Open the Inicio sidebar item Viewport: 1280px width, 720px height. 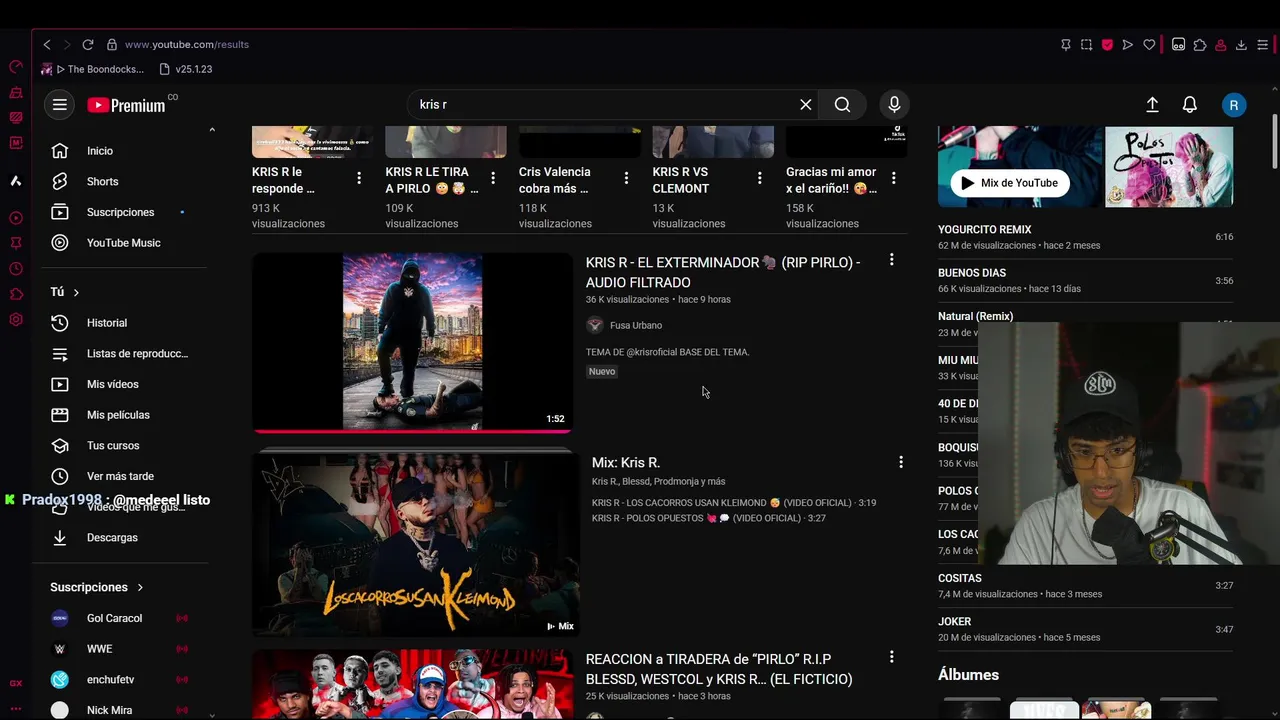pos(127,151)
